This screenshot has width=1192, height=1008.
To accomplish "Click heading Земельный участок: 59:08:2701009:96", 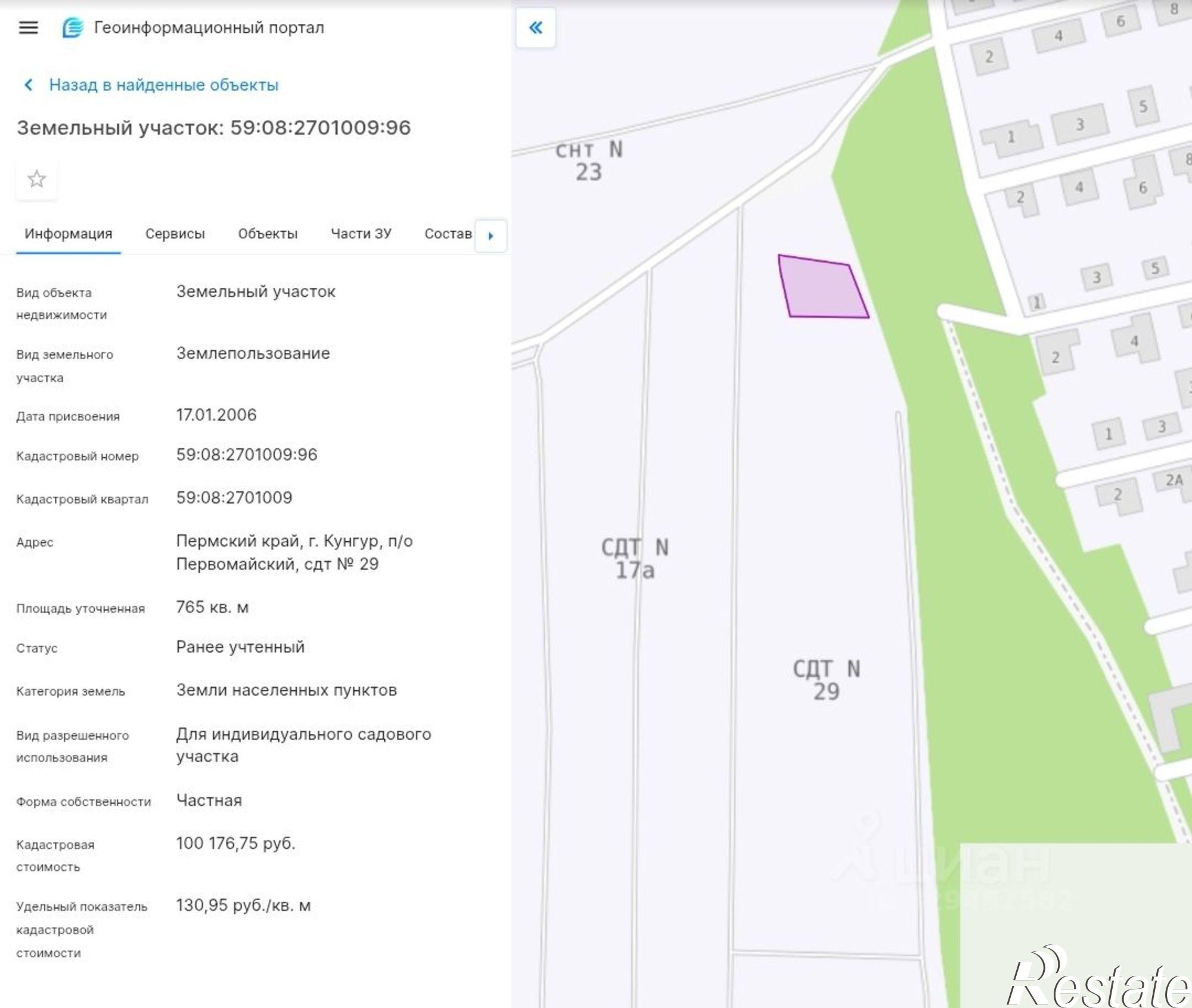I will pyautogui.click(x=214, y=128).
